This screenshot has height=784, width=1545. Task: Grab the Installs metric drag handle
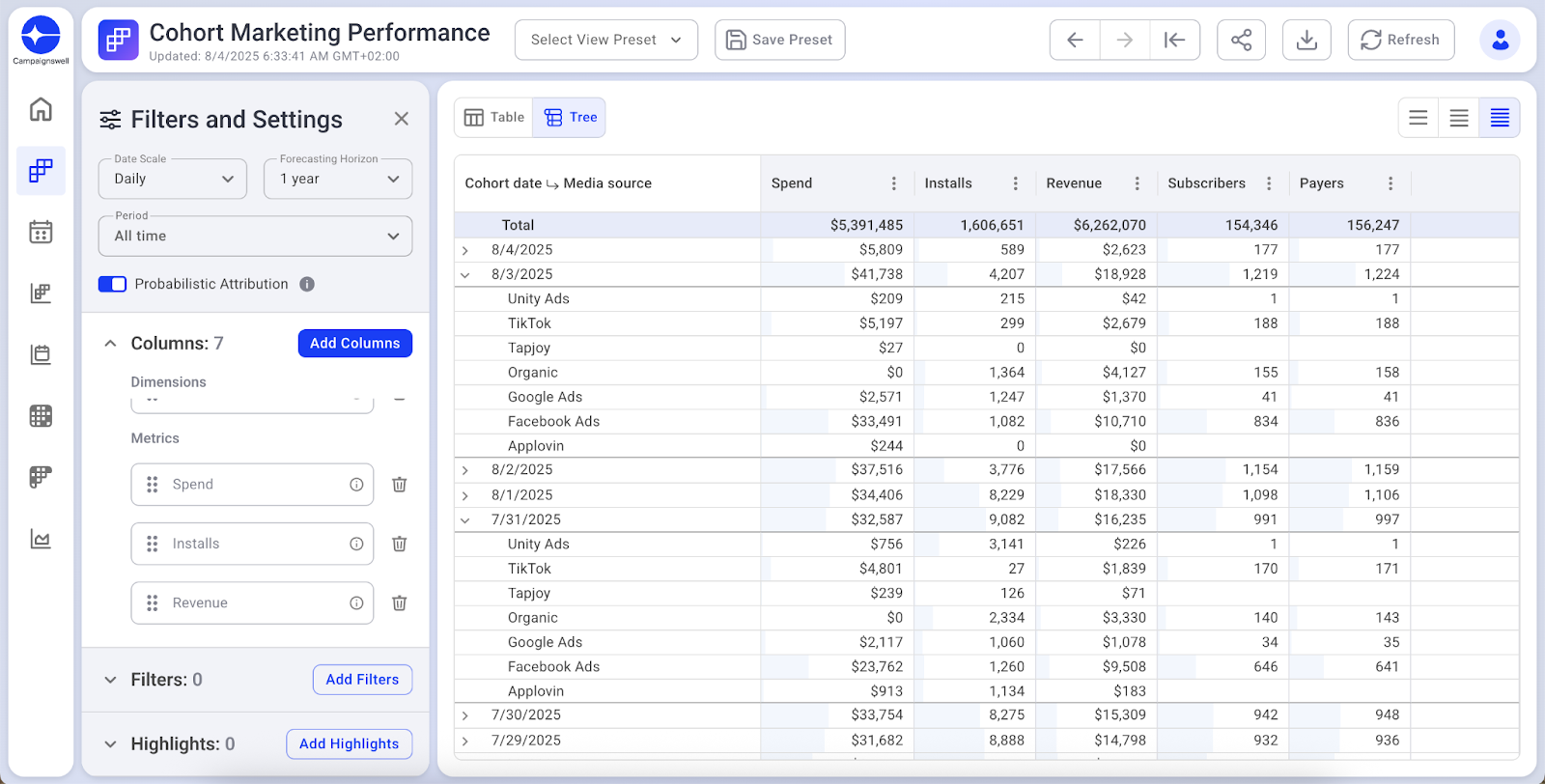(x=152, y=544)
